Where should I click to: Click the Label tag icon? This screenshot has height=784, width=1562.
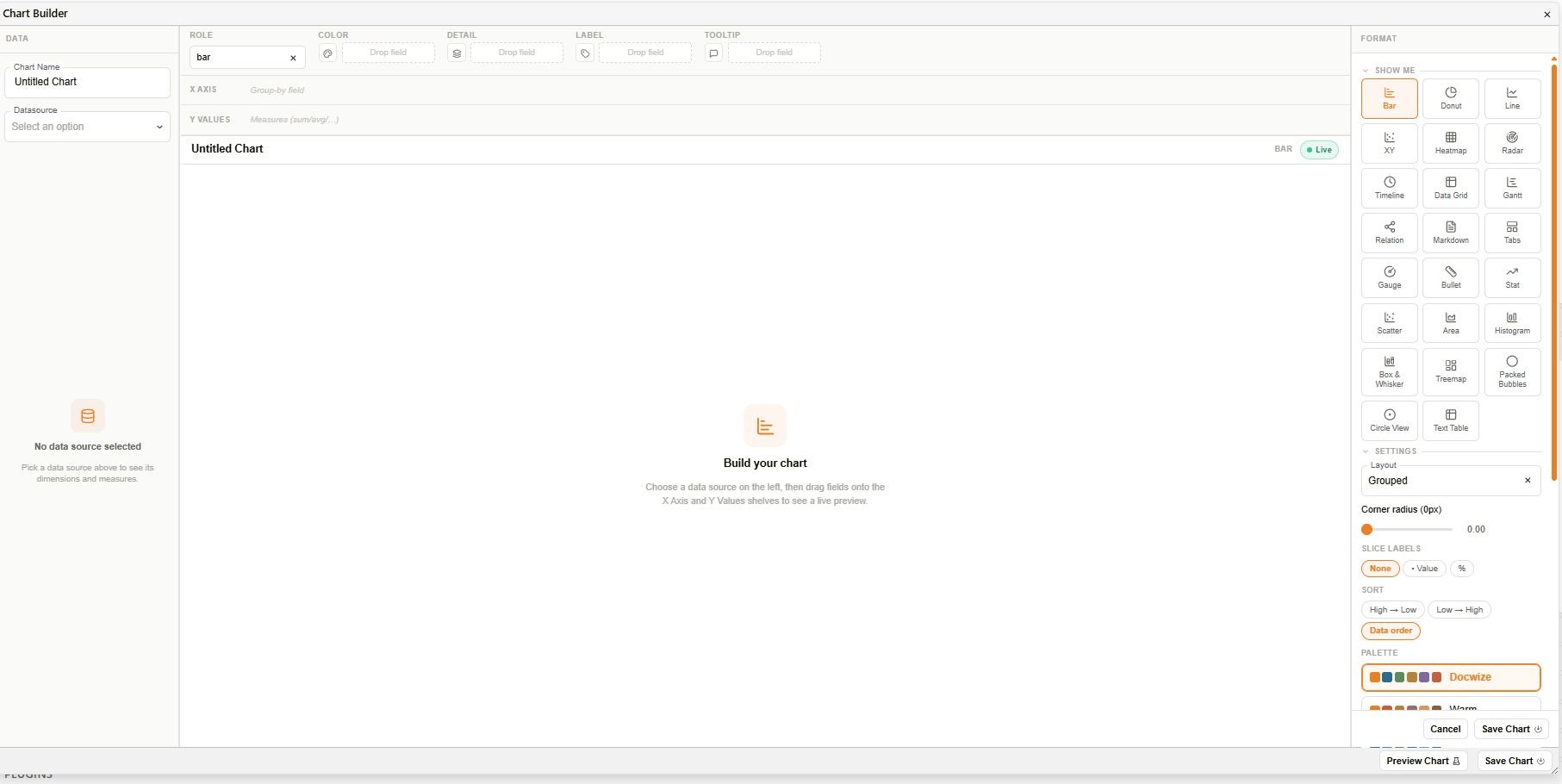(585, 53)
